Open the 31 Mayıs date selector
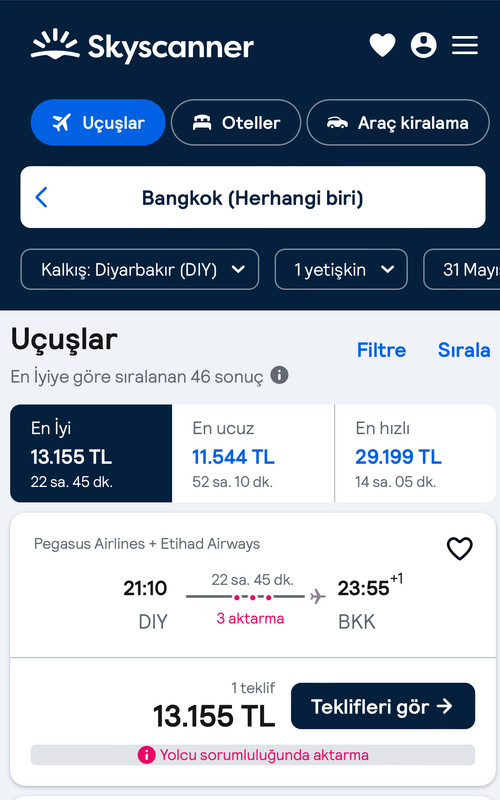 coord(462,269)
